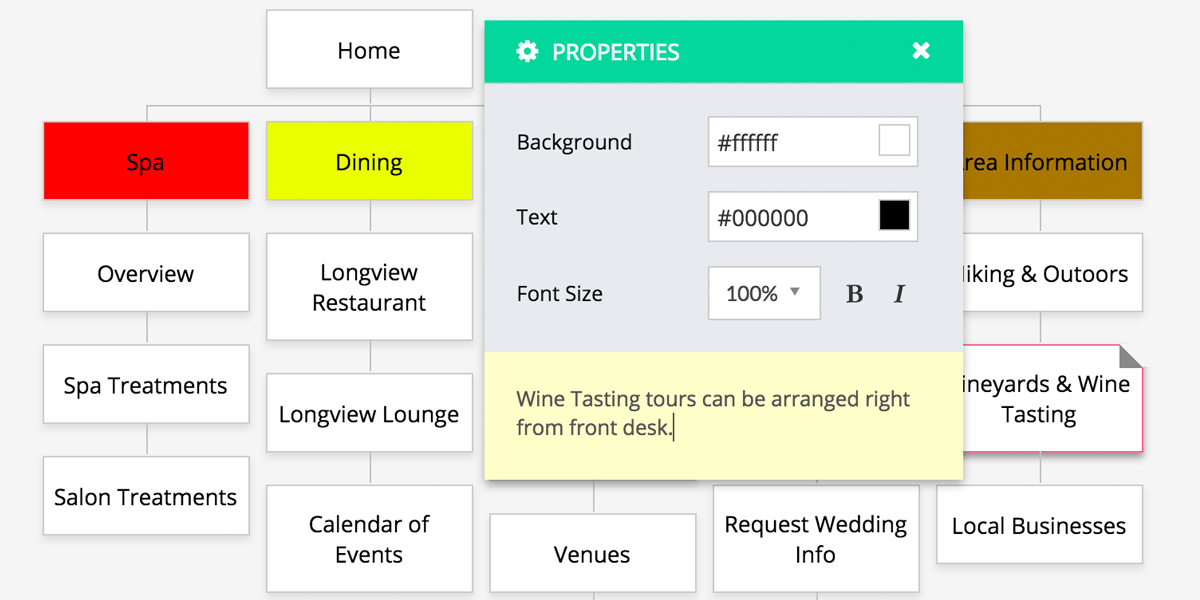Screen dimensions: 1200x600
Task: Select the Longview Lounge page box
Action: click(369, 414)
